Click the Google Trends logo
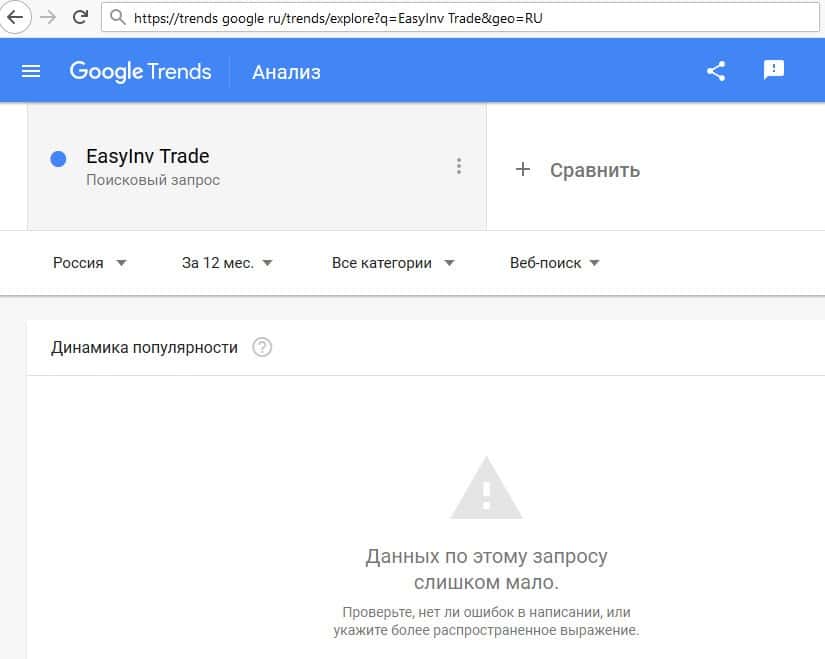Image resolution: width=825 pixels, height=659 pixels. click(140, 71)
